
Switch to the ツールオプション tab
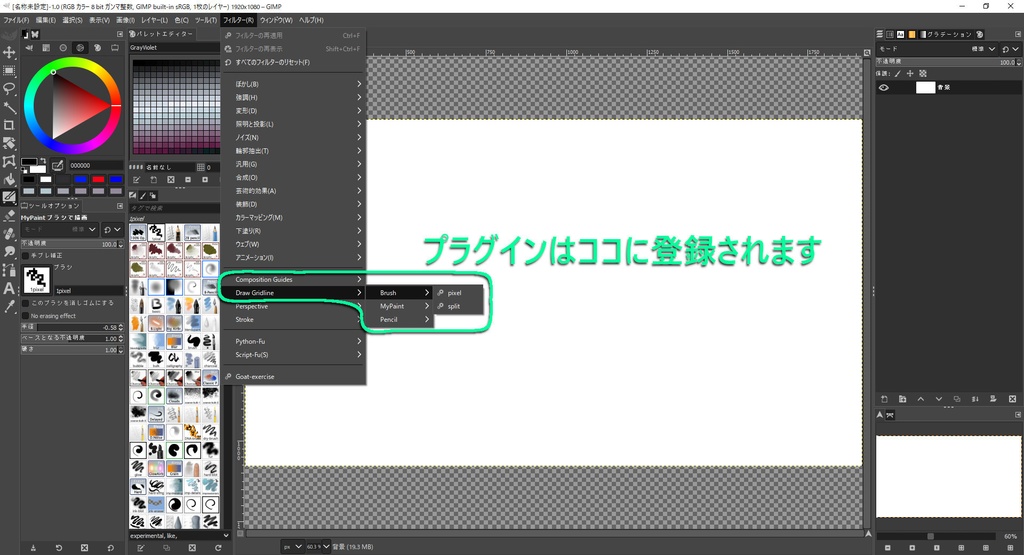(x=51, y=206)
